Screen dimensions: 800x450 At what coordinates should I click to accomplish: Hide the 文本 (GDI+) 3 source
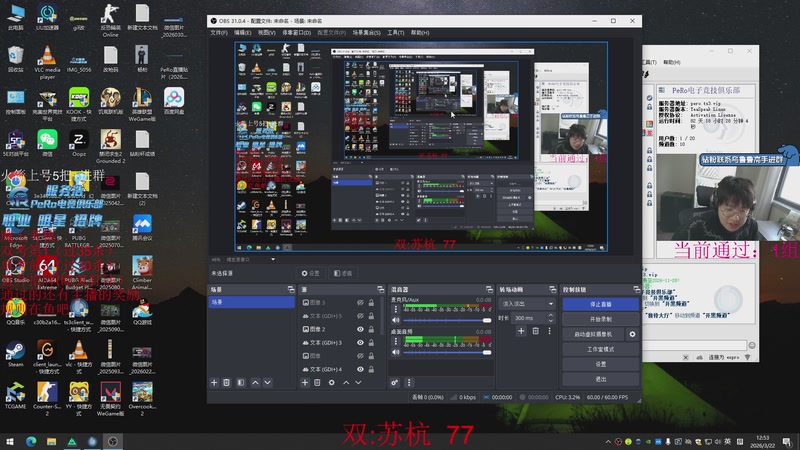pyautogui.click(x=360, y=342)
